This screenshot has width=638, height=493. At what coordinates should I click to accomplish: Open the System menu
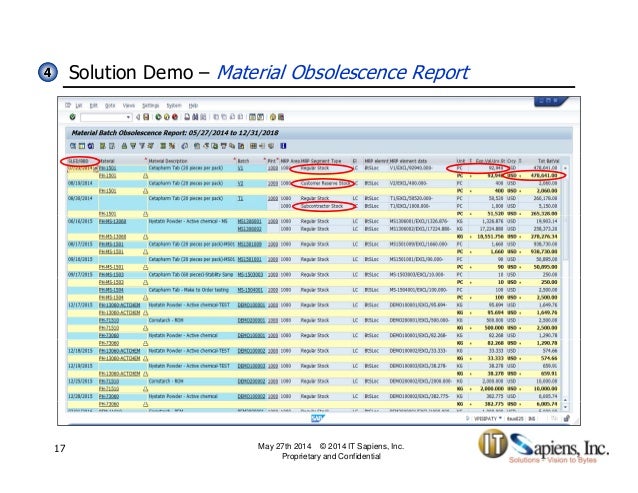[x=174, y=105]
